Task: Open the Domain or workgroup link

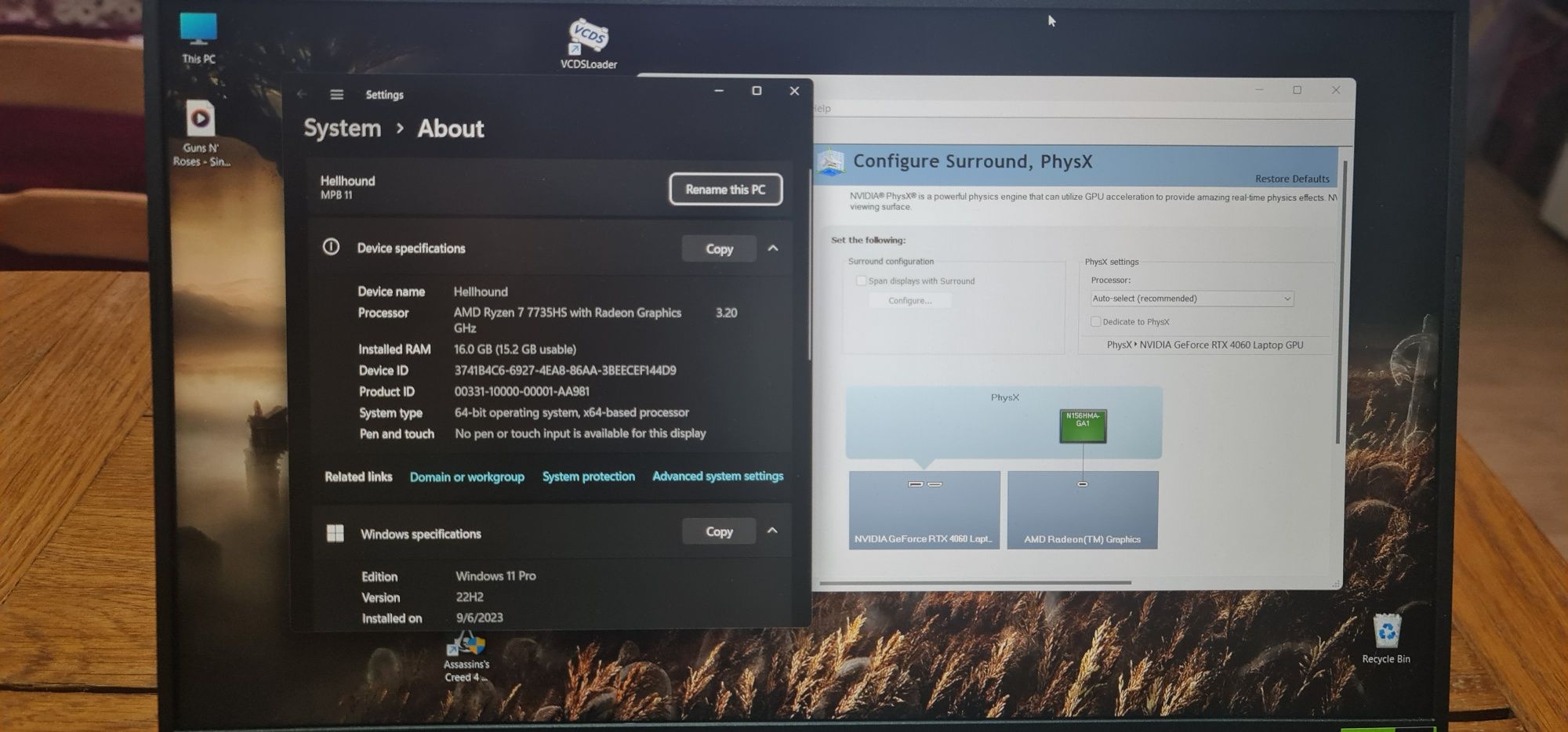Action: pyautogui.click(x=466, y=477)
